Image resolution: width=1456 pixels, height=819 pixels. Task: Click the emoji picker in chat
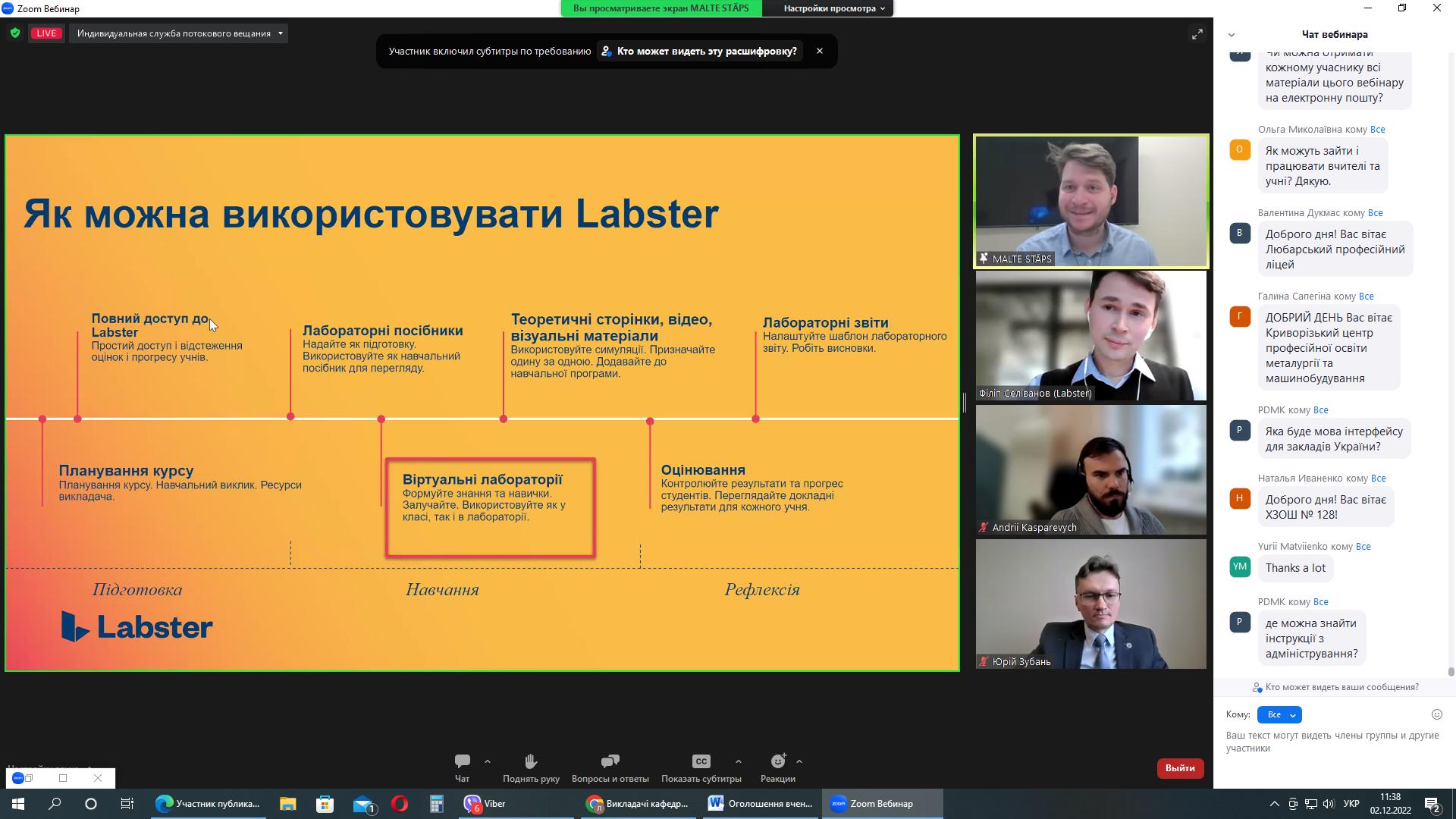coord(1436,714)
